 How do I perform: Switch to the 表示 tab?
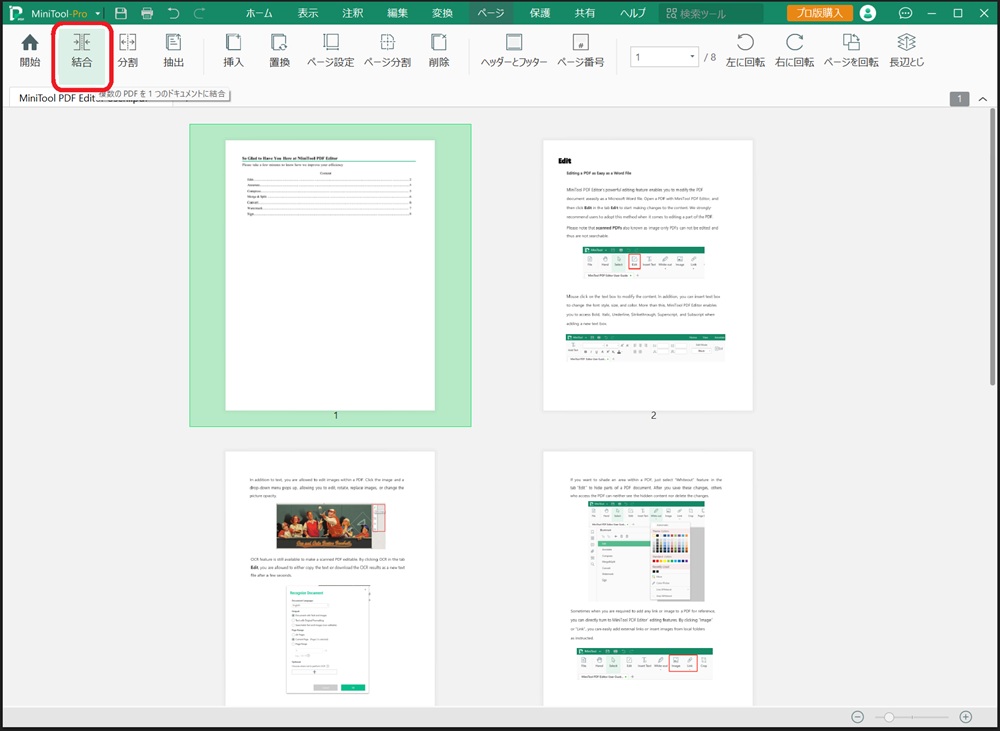307,13
